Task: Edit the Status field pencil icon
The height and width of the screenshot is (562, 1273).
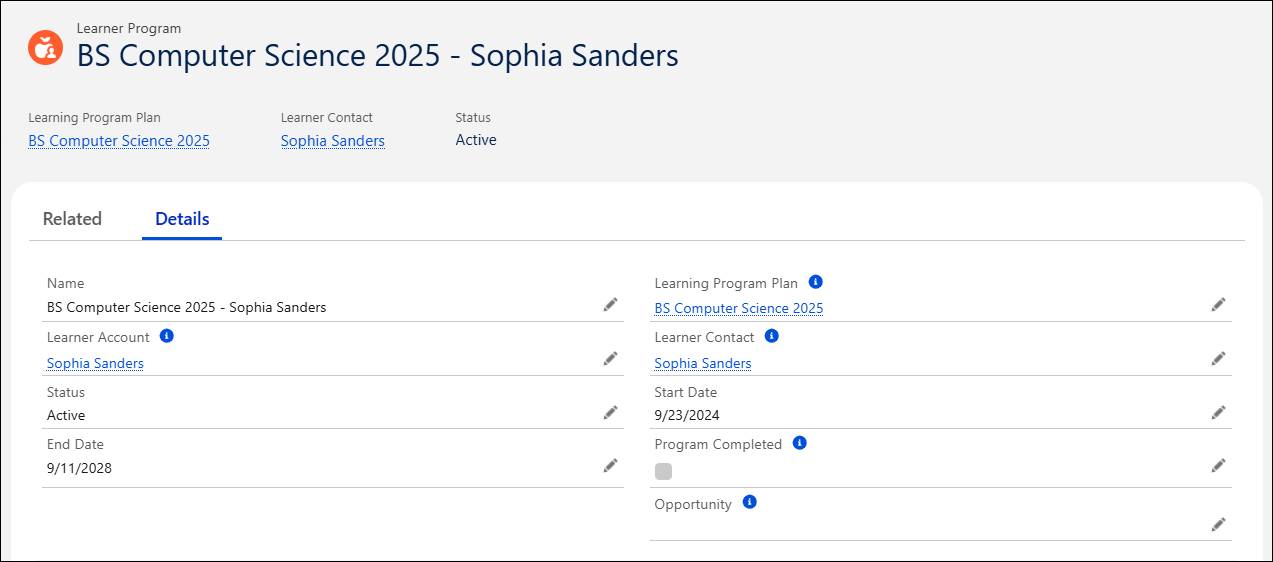Action: (x=610, y=412)
